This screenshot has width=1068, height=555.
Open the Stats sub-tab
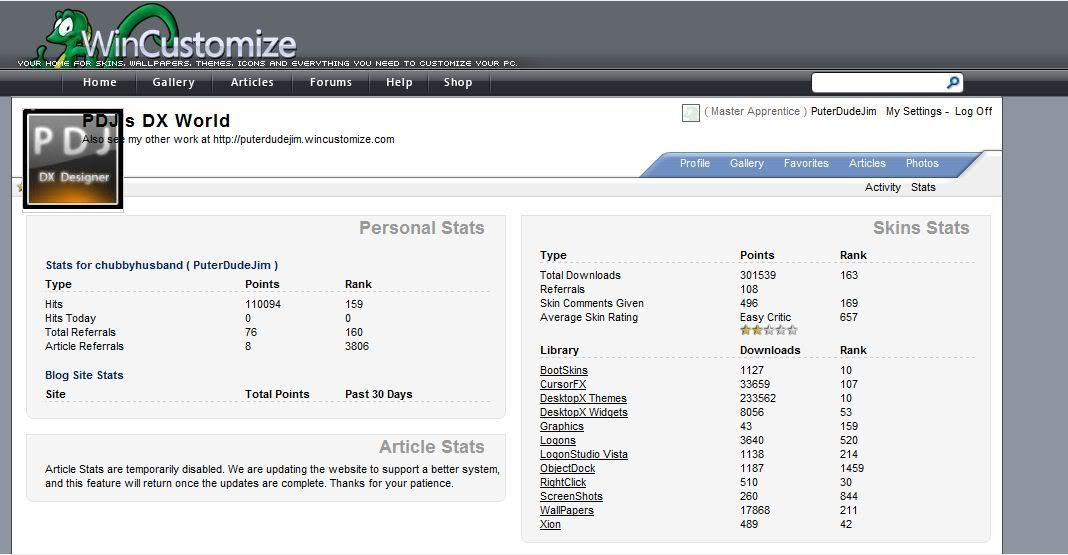click(923, 187)
